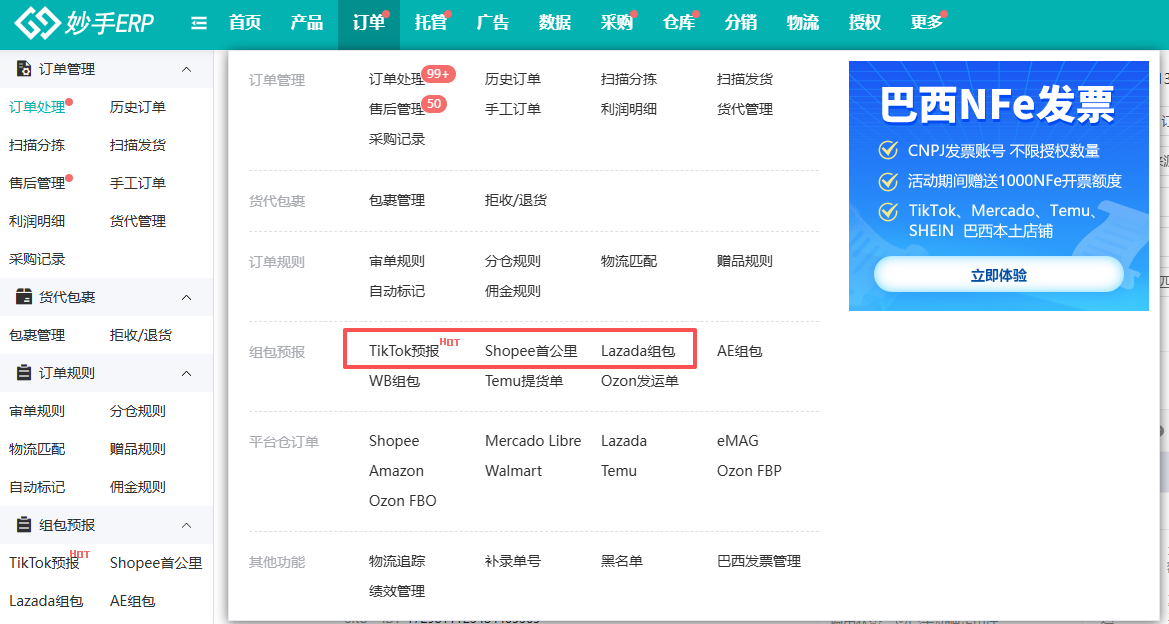
Task: Click the 妙手ERP logo
Action: tap(84, 23)
